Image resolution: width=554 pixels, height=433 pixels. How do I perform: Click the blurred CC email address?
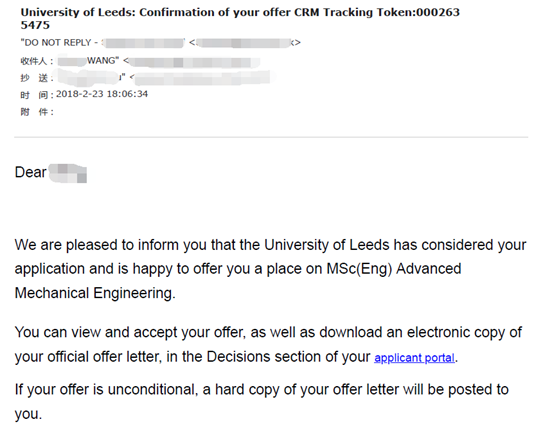[203, 78]
